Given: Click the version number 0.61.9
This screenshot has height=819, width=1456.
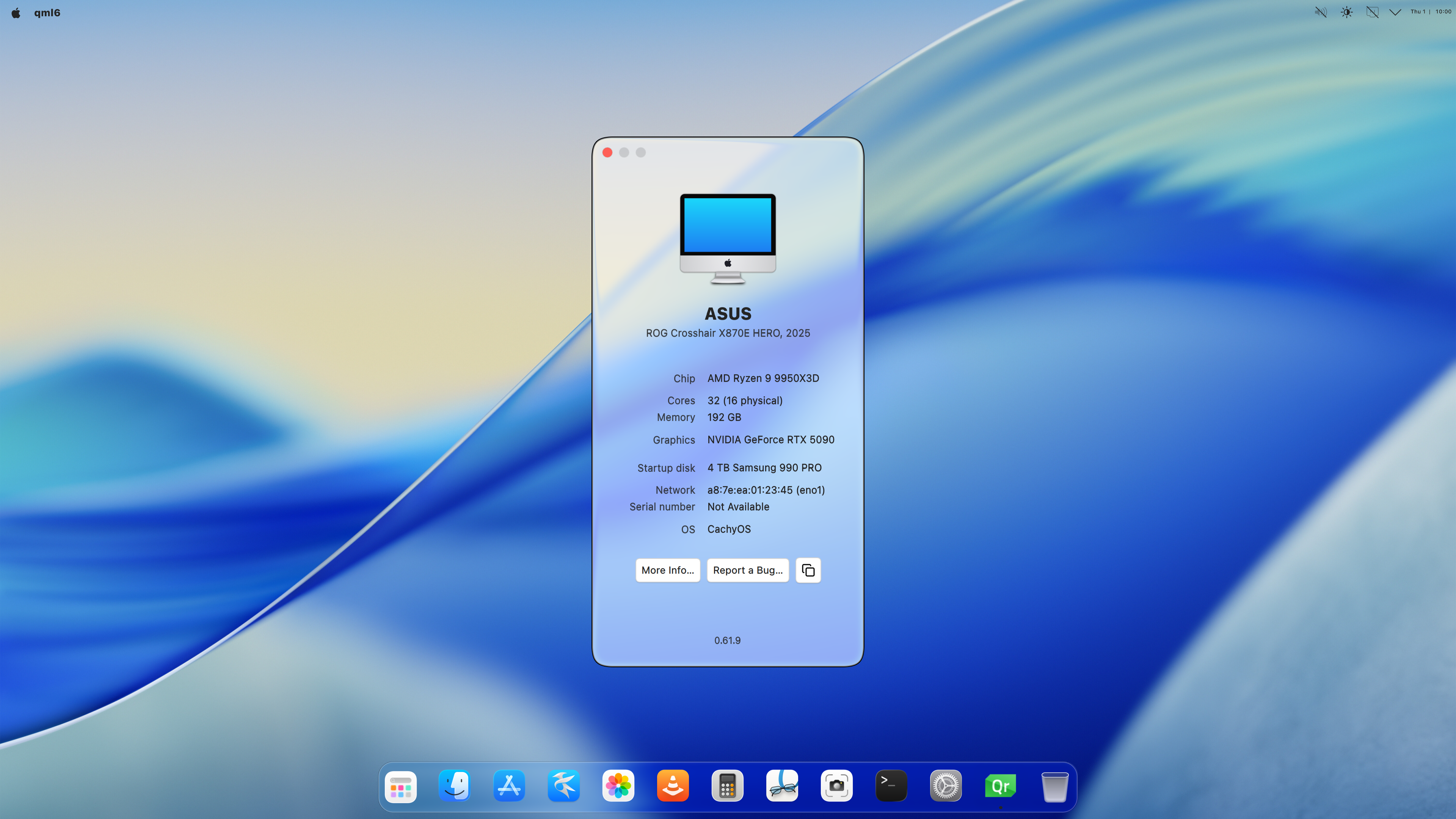Looking at the screenshot, I should coord(728,641).
